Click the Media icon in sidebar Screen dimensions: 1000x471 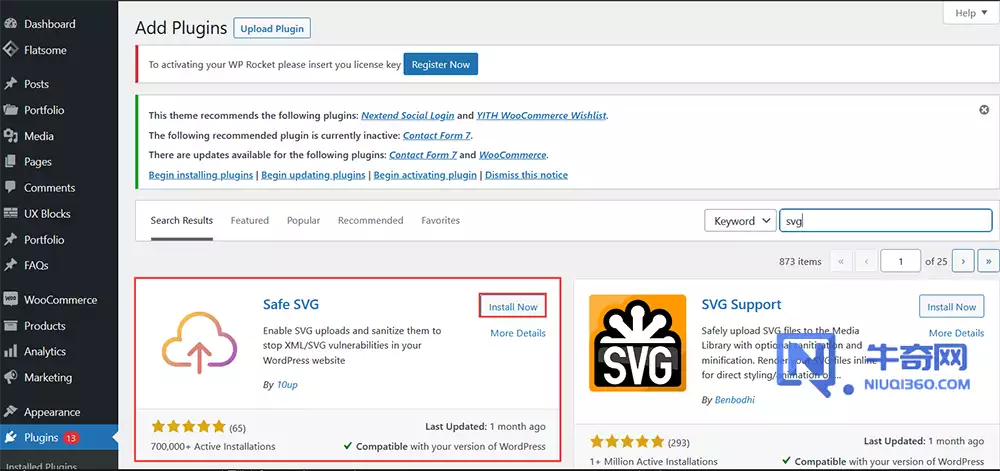[x=10, y=136]
